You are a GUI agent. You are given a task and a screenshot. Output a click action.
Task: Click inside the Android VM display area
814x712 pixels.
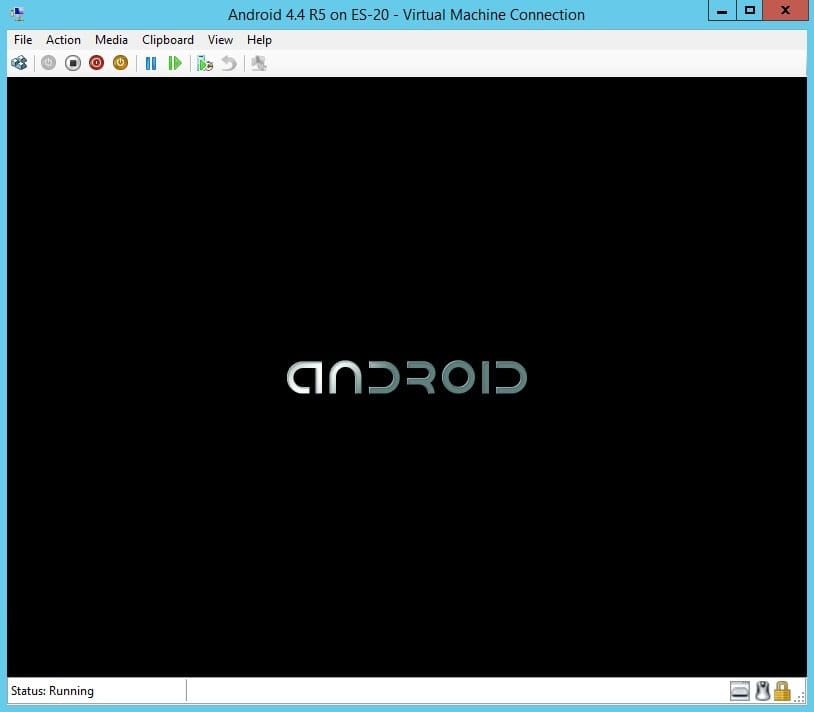pyautogui.click(x=407, y=377)
